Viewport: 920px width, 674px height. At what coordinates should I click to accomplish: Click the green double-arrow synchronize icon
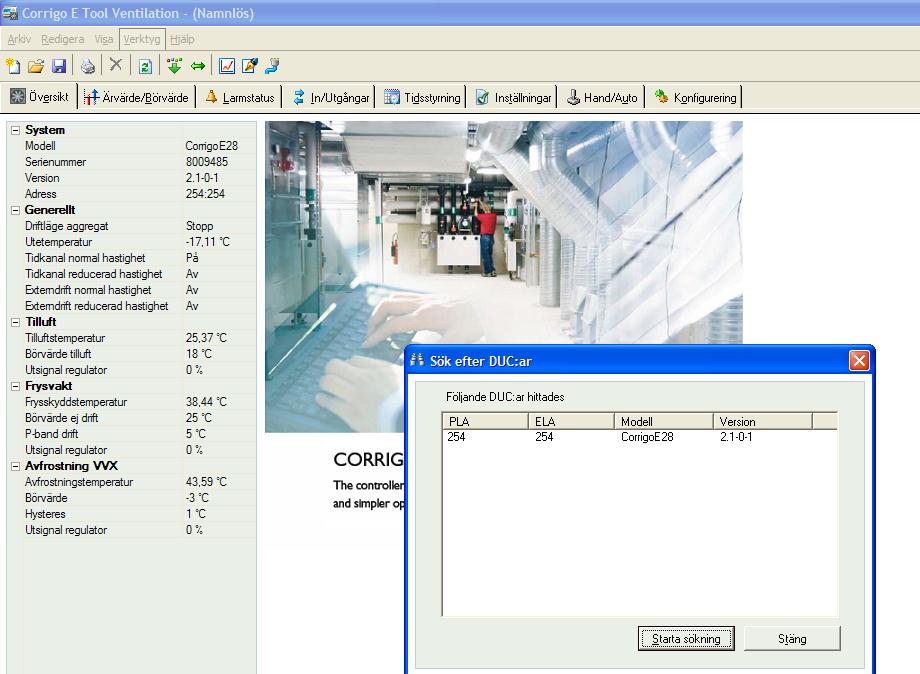coord(198,66)
